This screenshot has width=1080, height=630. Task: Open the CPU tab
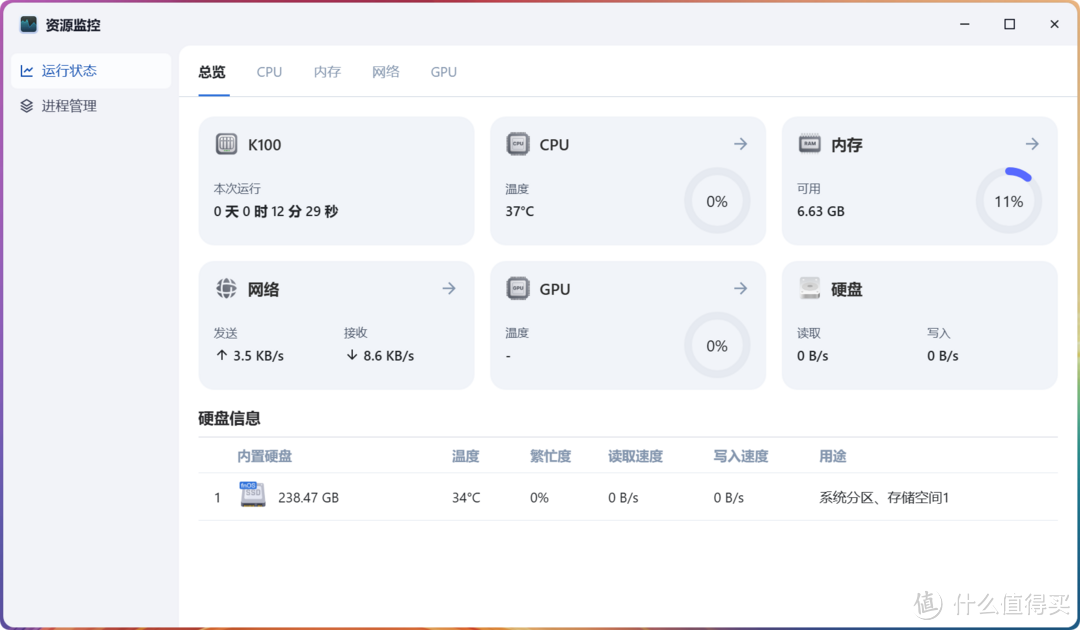tap(269, 71)
